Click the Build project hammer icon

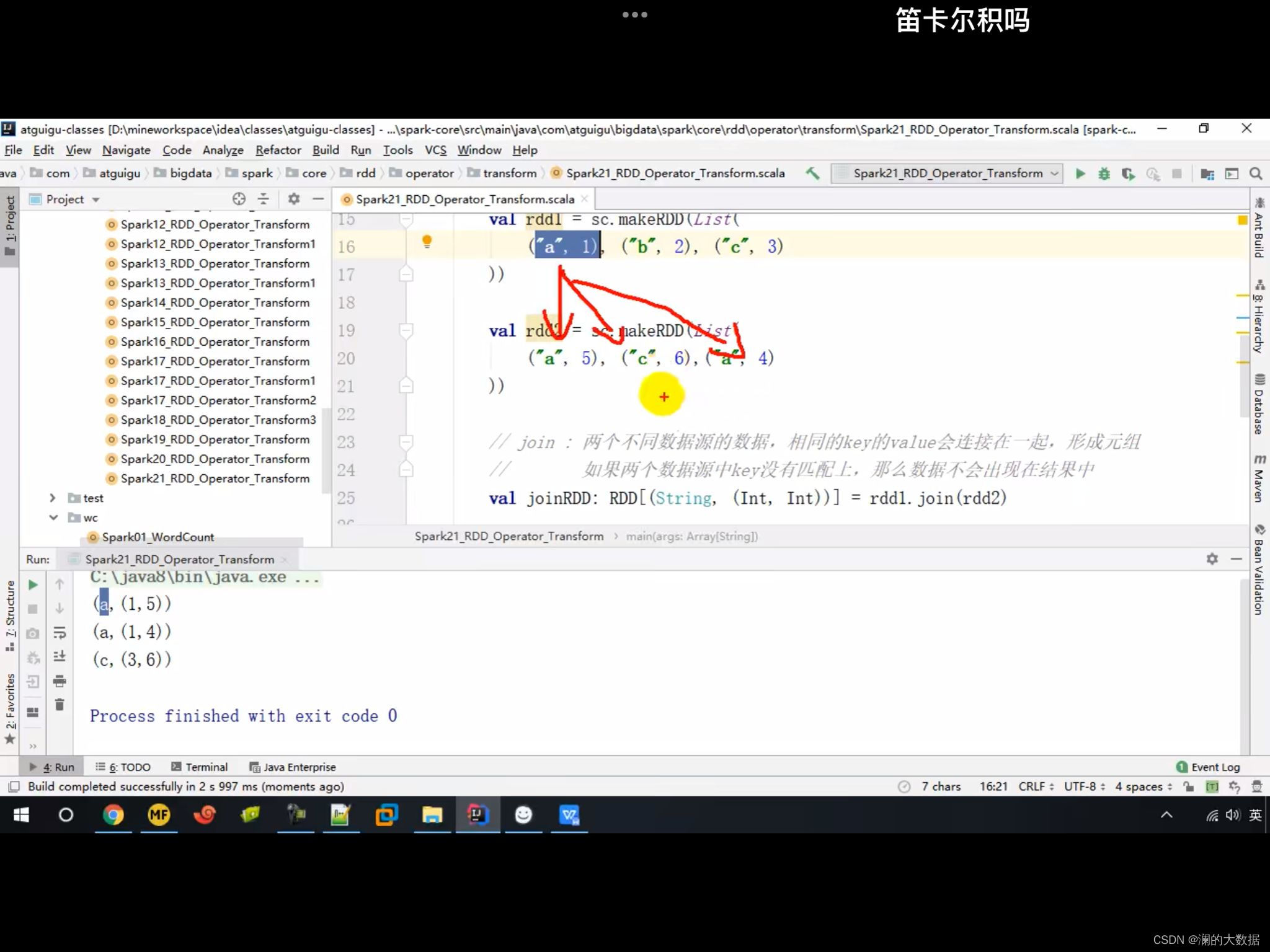[x=812, y=174]
